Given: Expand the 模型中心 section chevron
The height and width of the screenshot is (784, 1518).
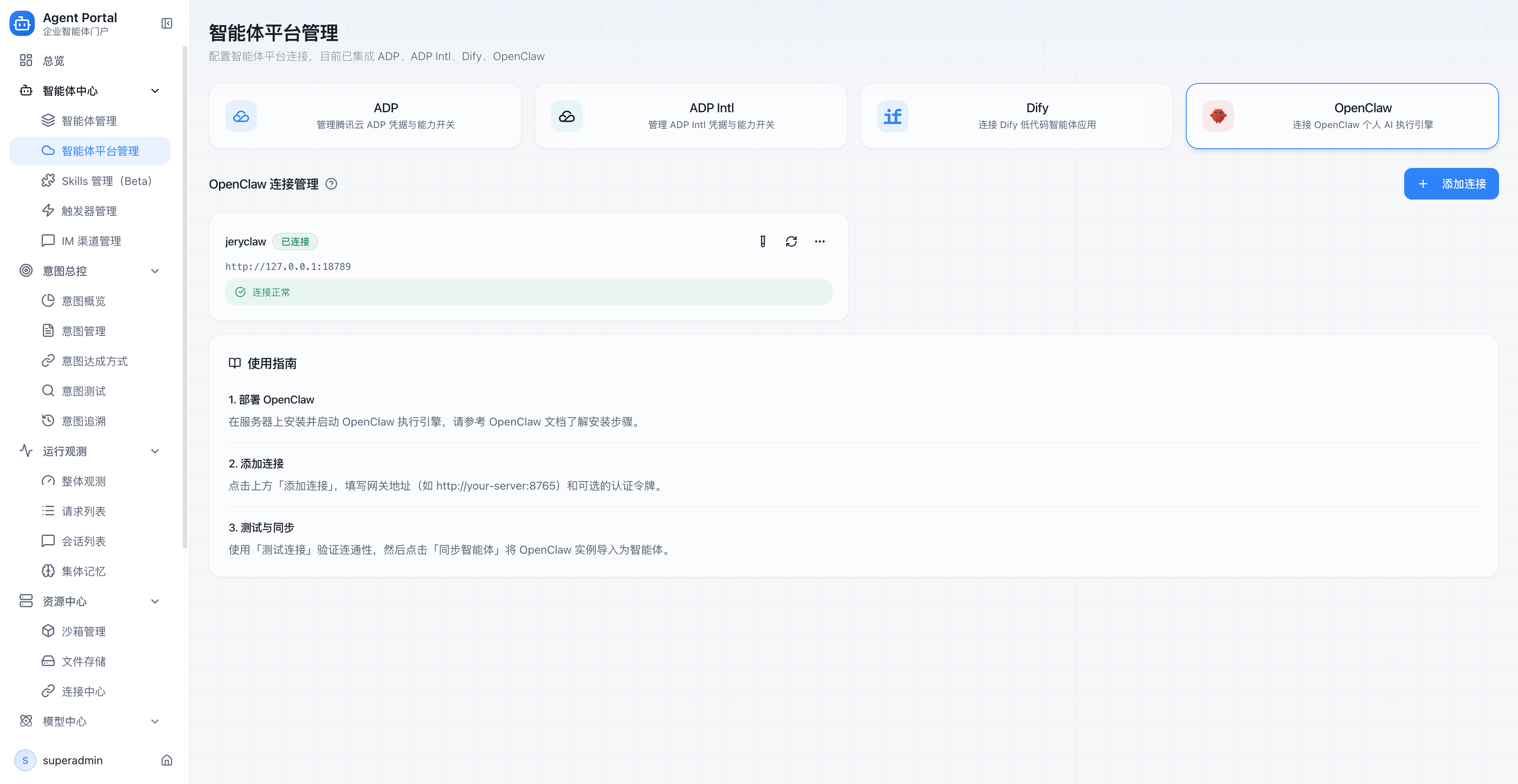Looking at the screenshot, I should 155,721.
